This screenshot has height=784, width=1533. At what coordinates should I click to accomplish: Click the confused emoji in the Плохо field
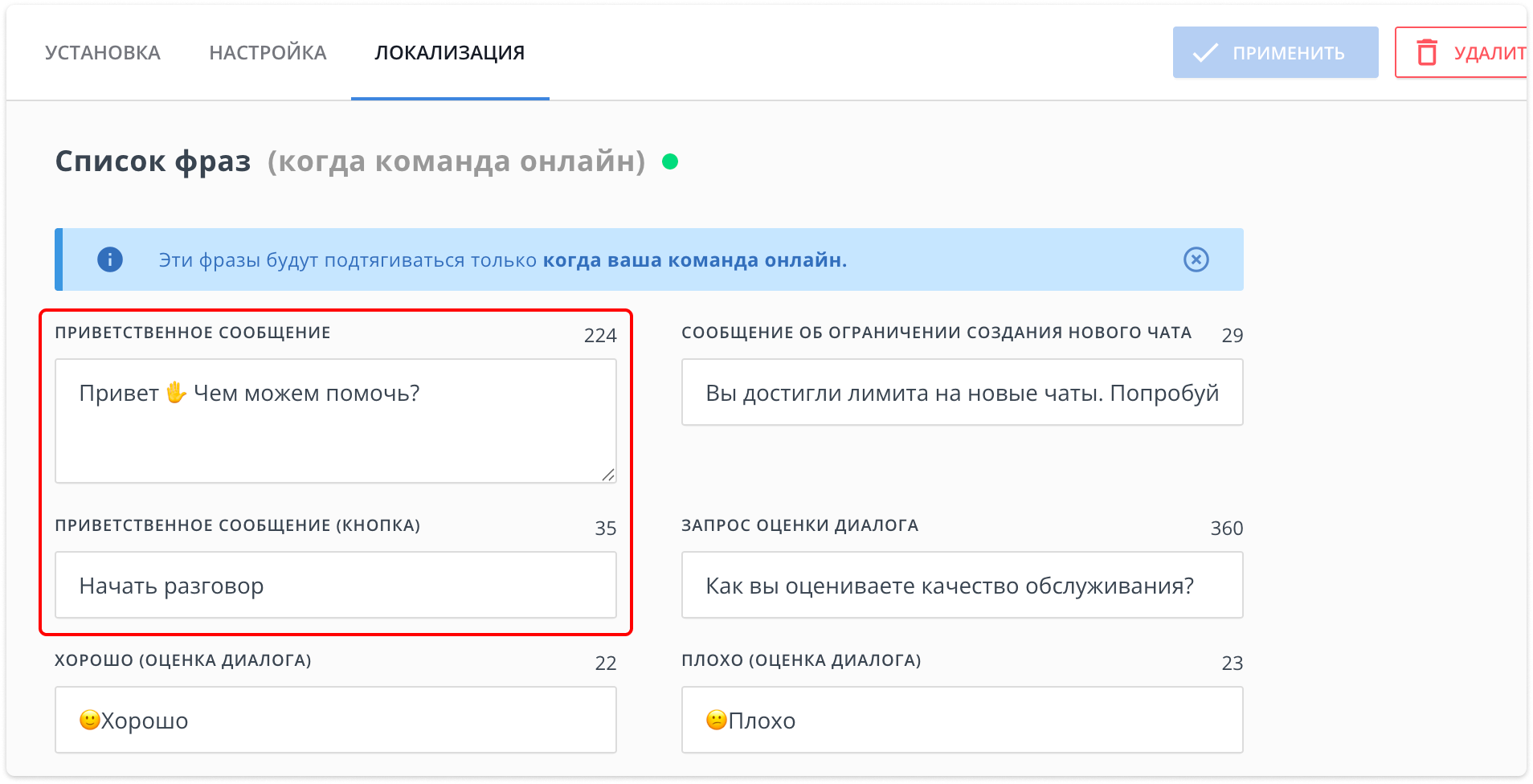[716, 720]
